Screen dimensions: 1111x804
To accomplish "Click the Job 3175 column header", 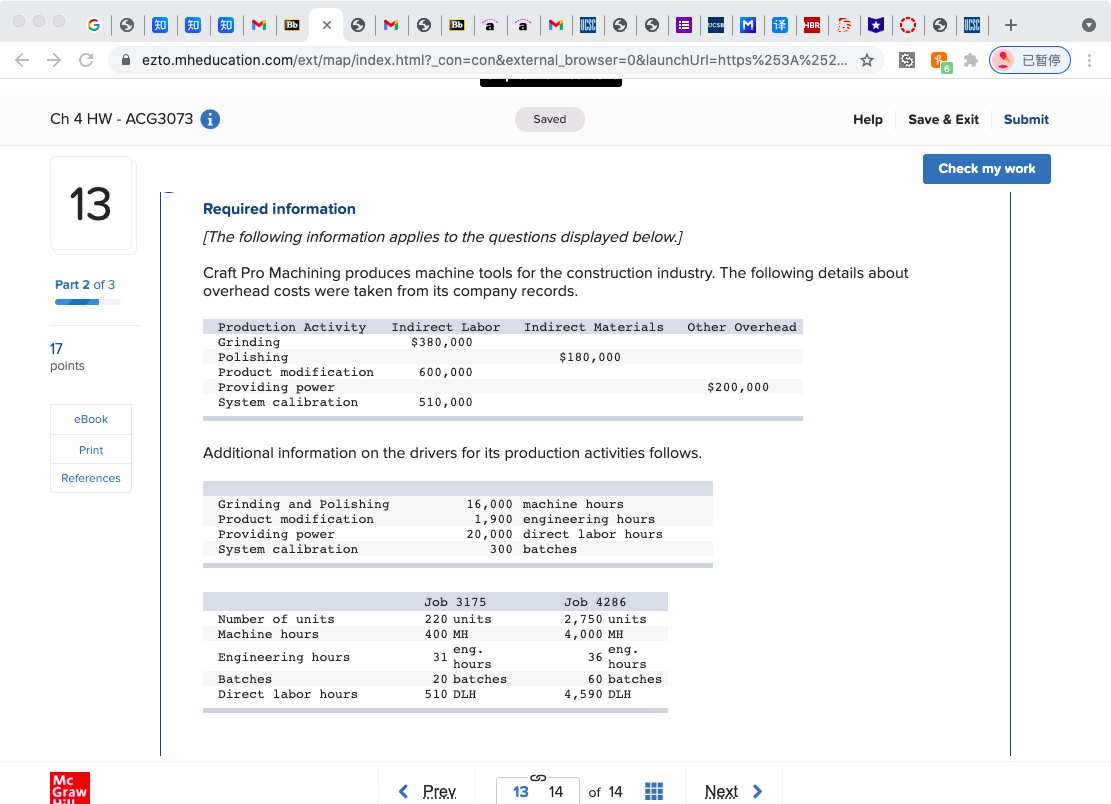I will [455, 602].
